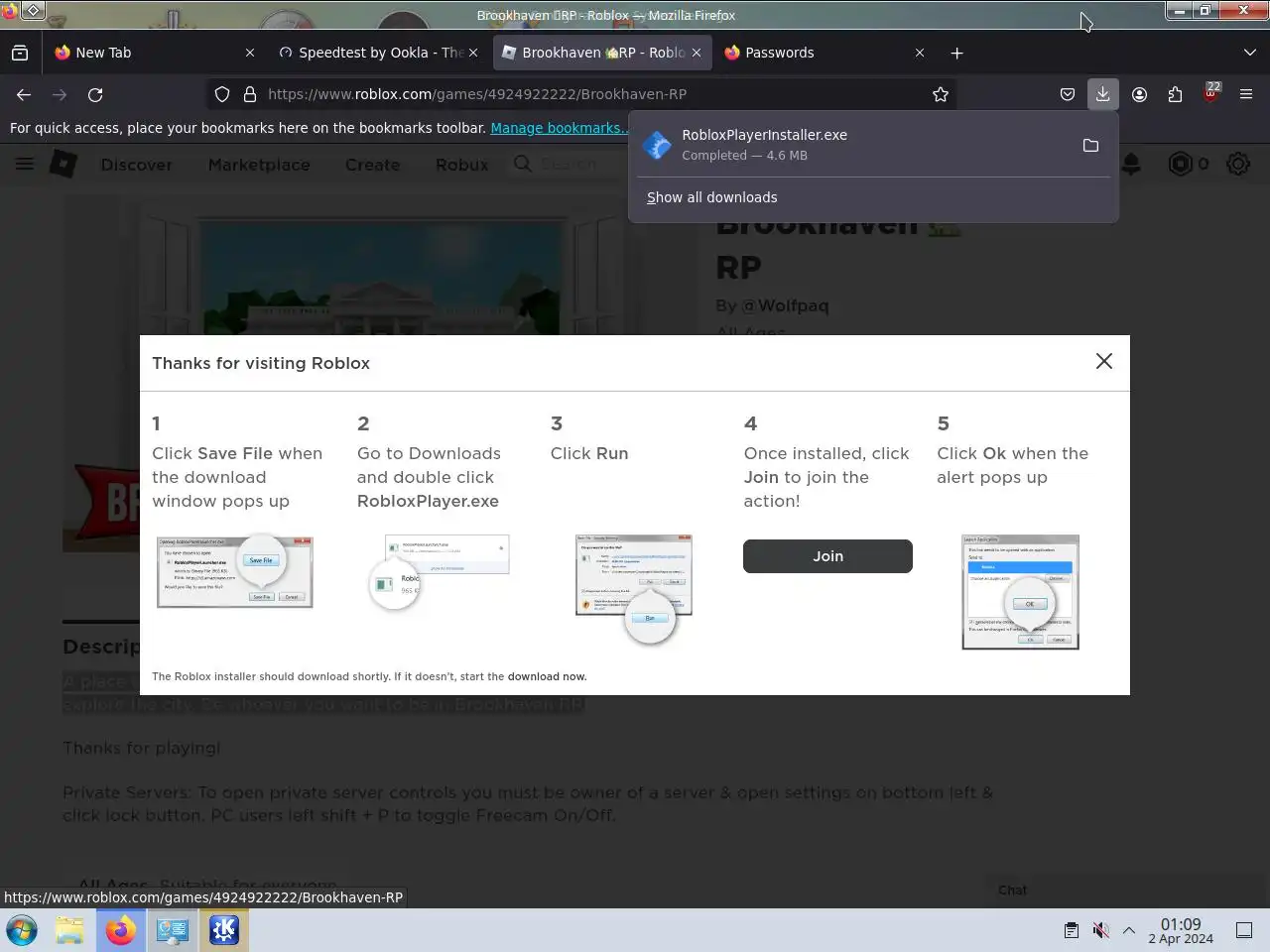This screenshot has width=1270, height=952.
Task: Open a new tab with the plus button
Action: pyautogui.click(x=956, y=53)
